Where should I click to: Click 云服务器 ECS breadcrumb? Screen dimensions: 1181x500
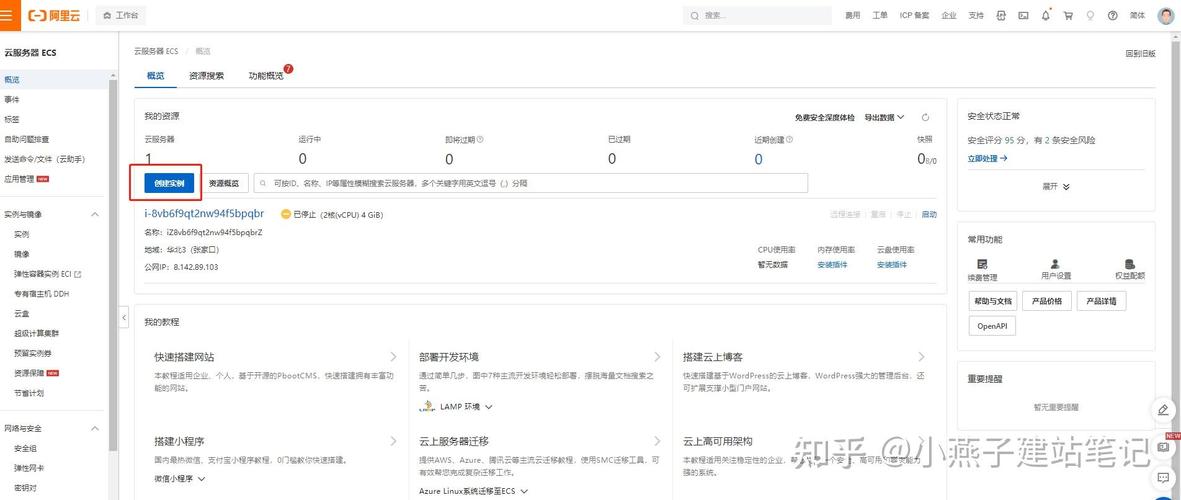point(156,51)
